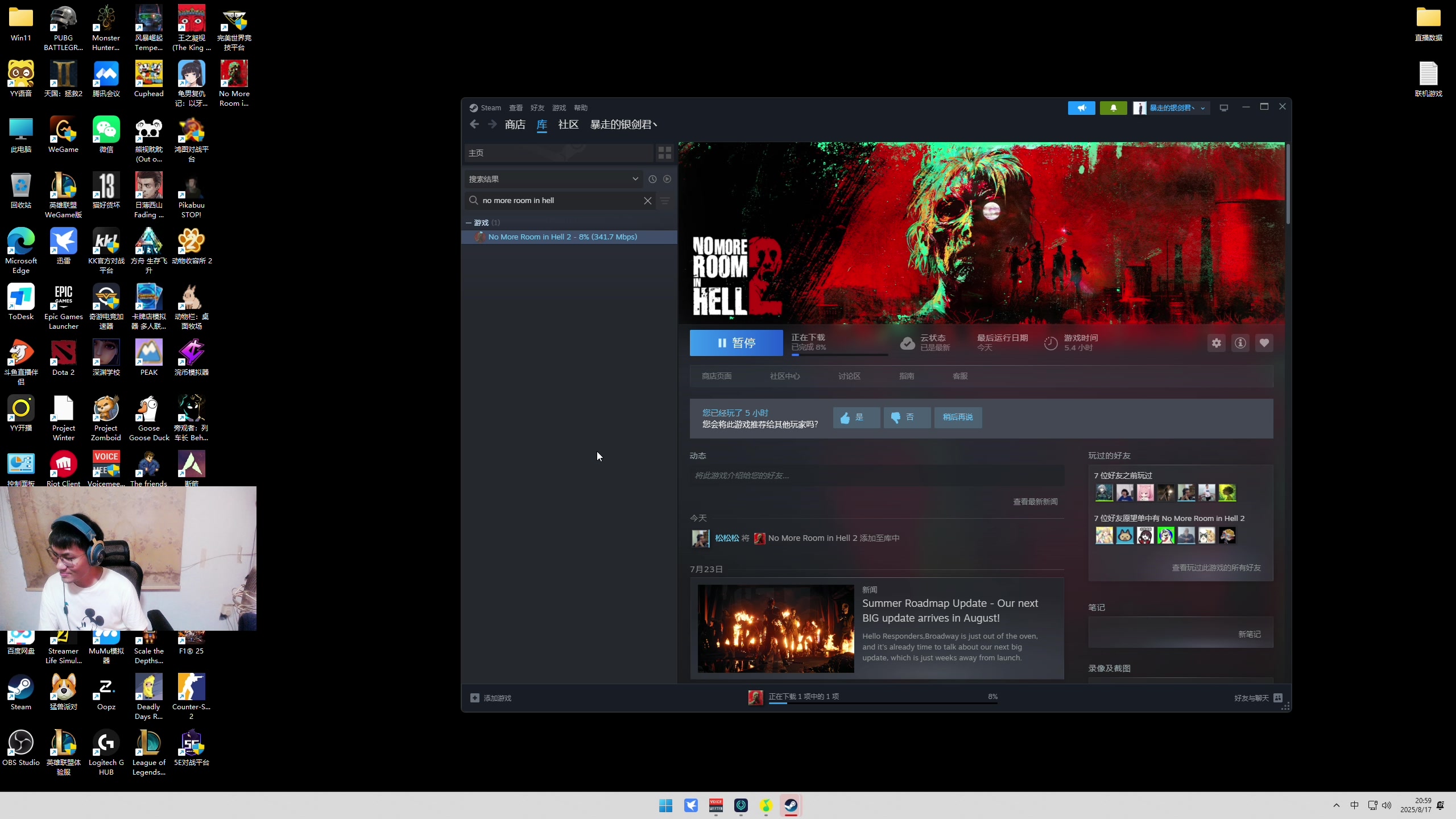Show hidden tray icons chevron
Viewport: 1456px width, 819px height.
click(1337, 805)
